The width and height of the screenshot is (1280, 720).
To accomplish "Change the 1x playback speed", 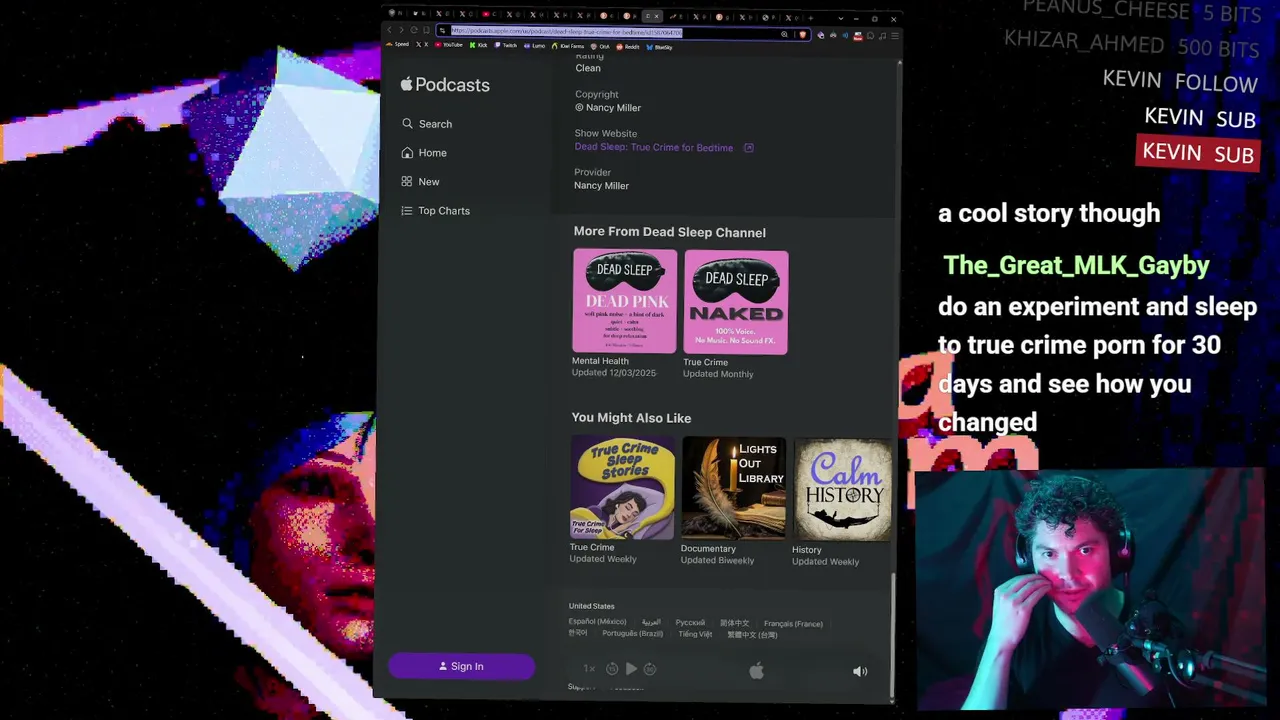I will point(589,669).
